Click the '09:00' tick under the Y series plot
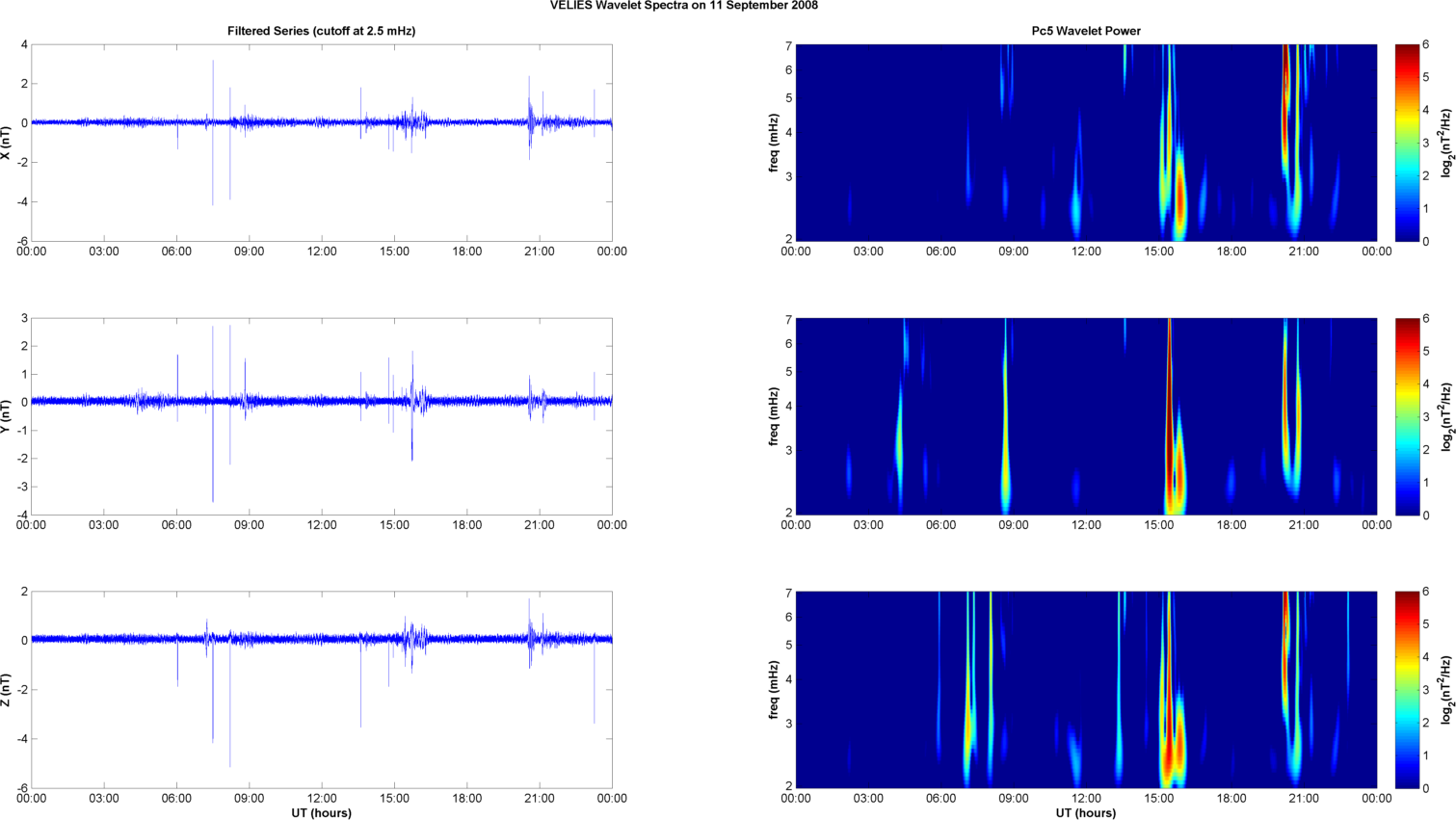 click(x=250, y=525)
